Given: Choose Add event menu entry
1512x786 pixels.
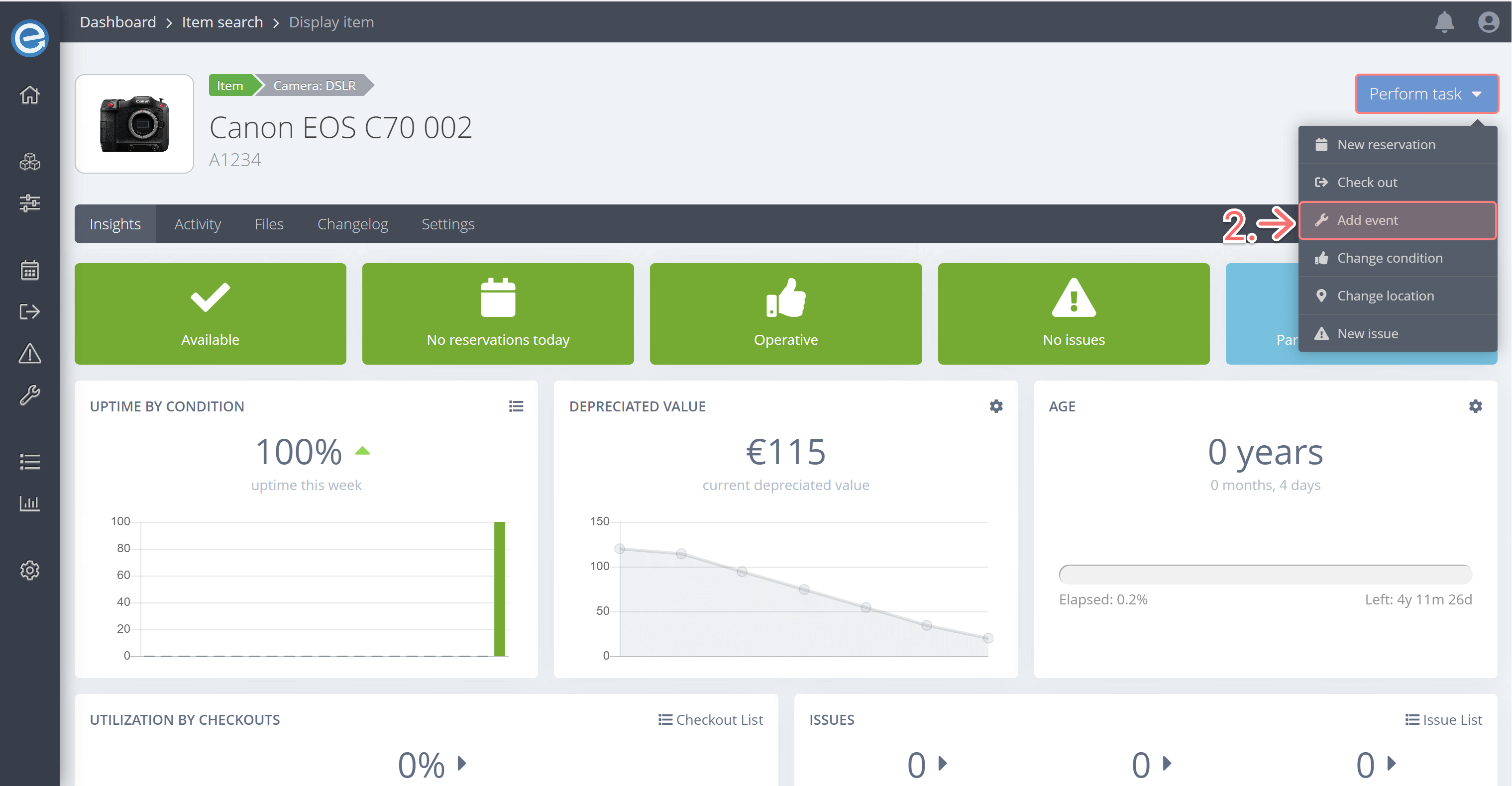Looking at the screenshot, I should point(1398,220).
